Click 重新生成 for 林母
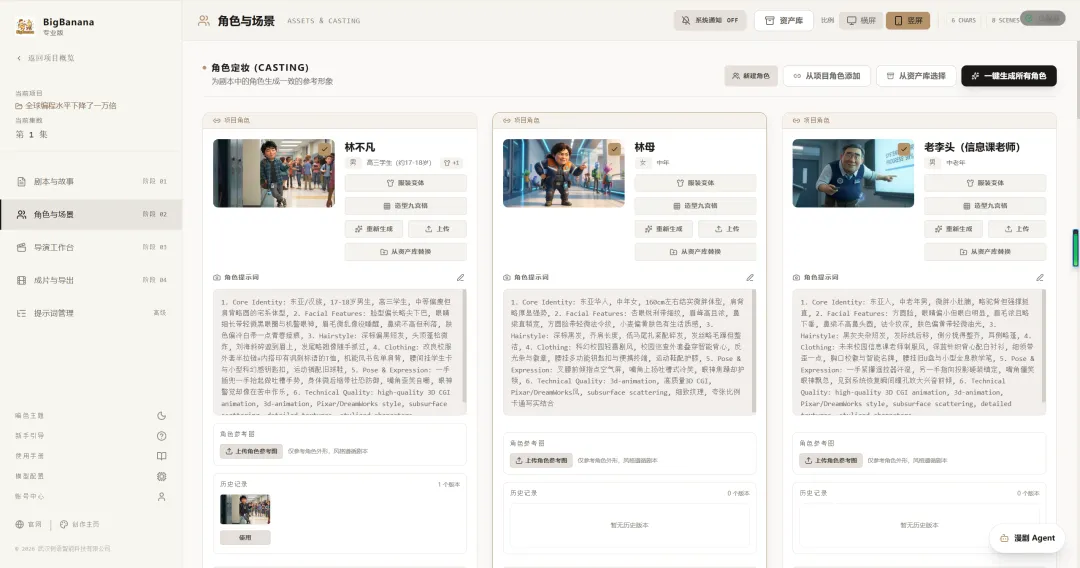The image size is (1080, 568). tap(663, 229)
